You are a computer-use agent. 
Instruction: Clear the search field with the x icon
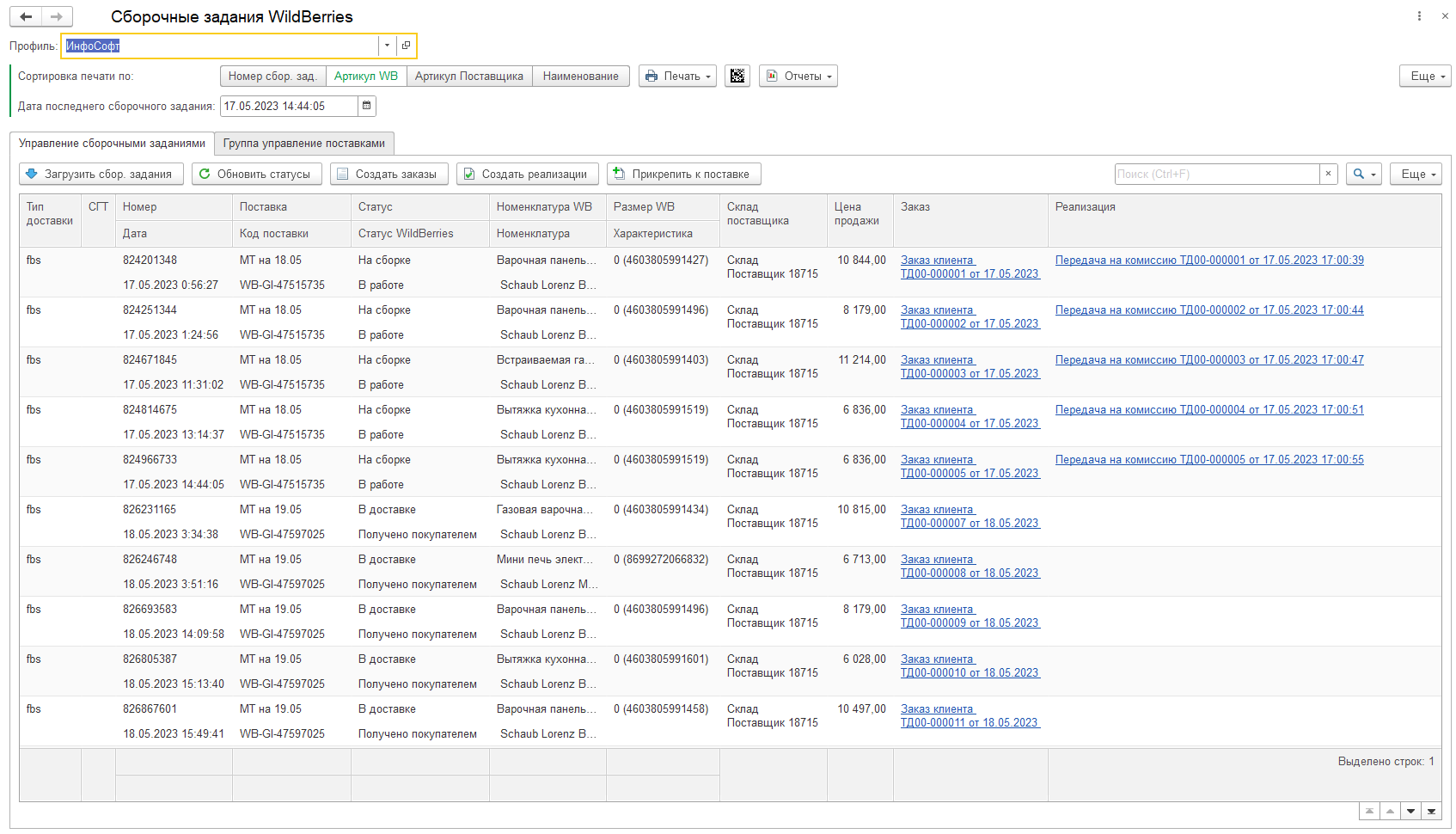pyautogui.click(x=1329, y=174)
